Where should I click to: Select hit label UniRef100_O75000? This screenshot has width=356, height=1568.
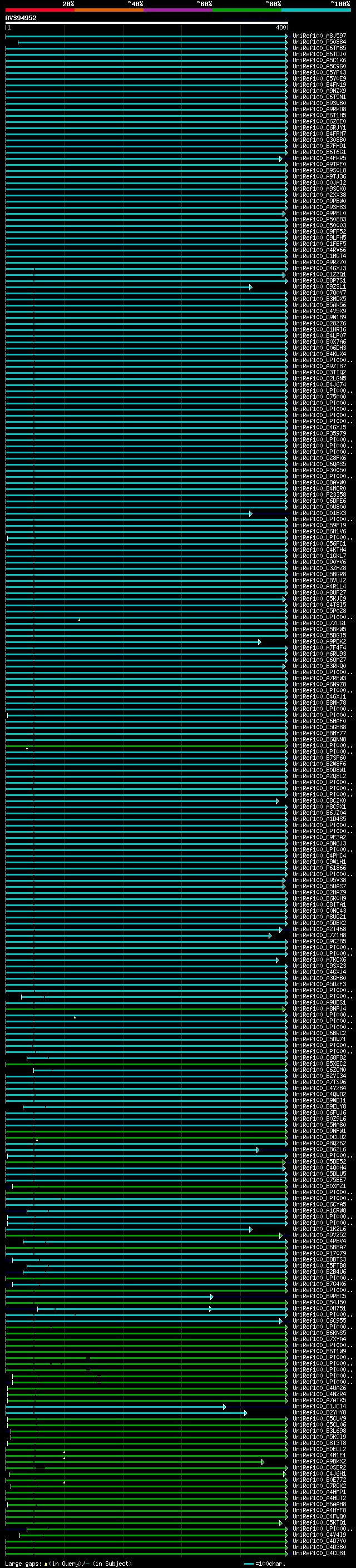click(x=319, y=397)
